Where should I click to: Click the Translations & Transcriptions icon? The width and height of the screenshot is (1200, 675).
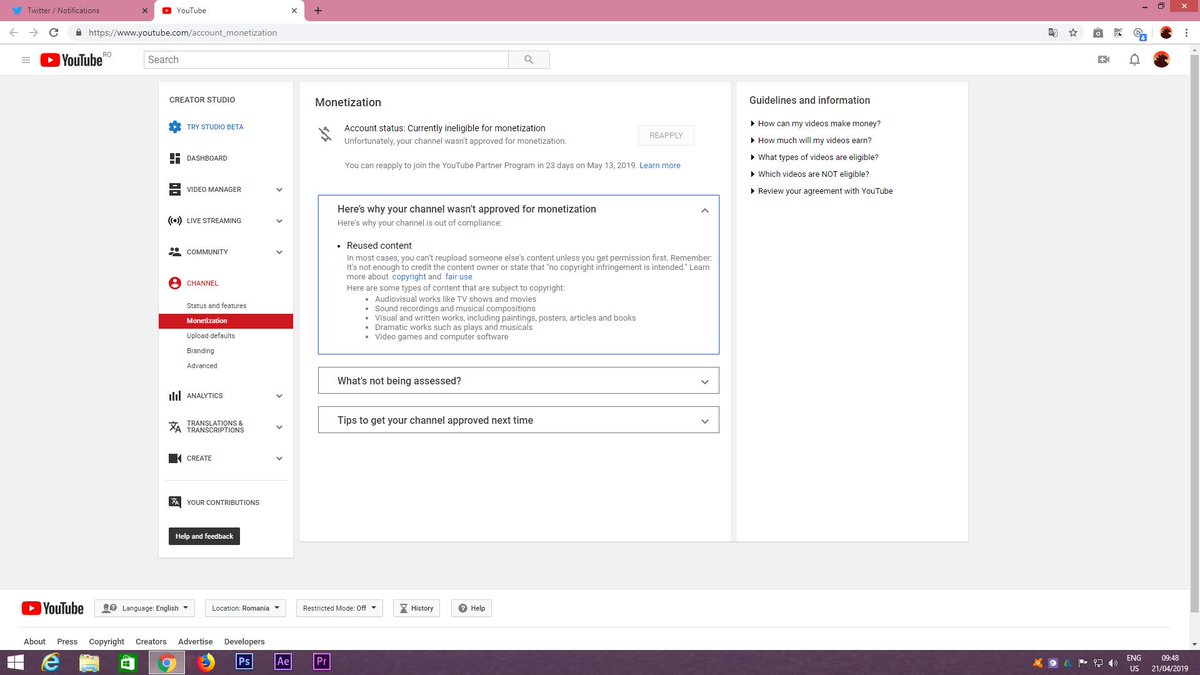coord(175,426)
